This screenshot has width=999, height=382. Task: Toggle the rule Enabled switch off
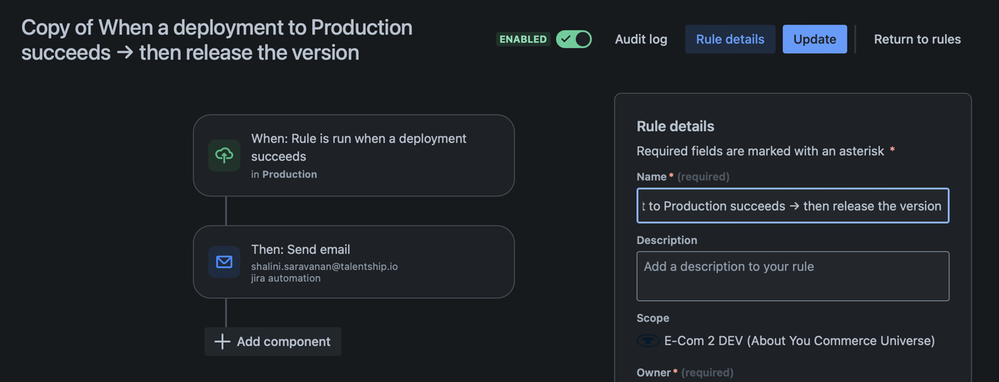[573, 39]
